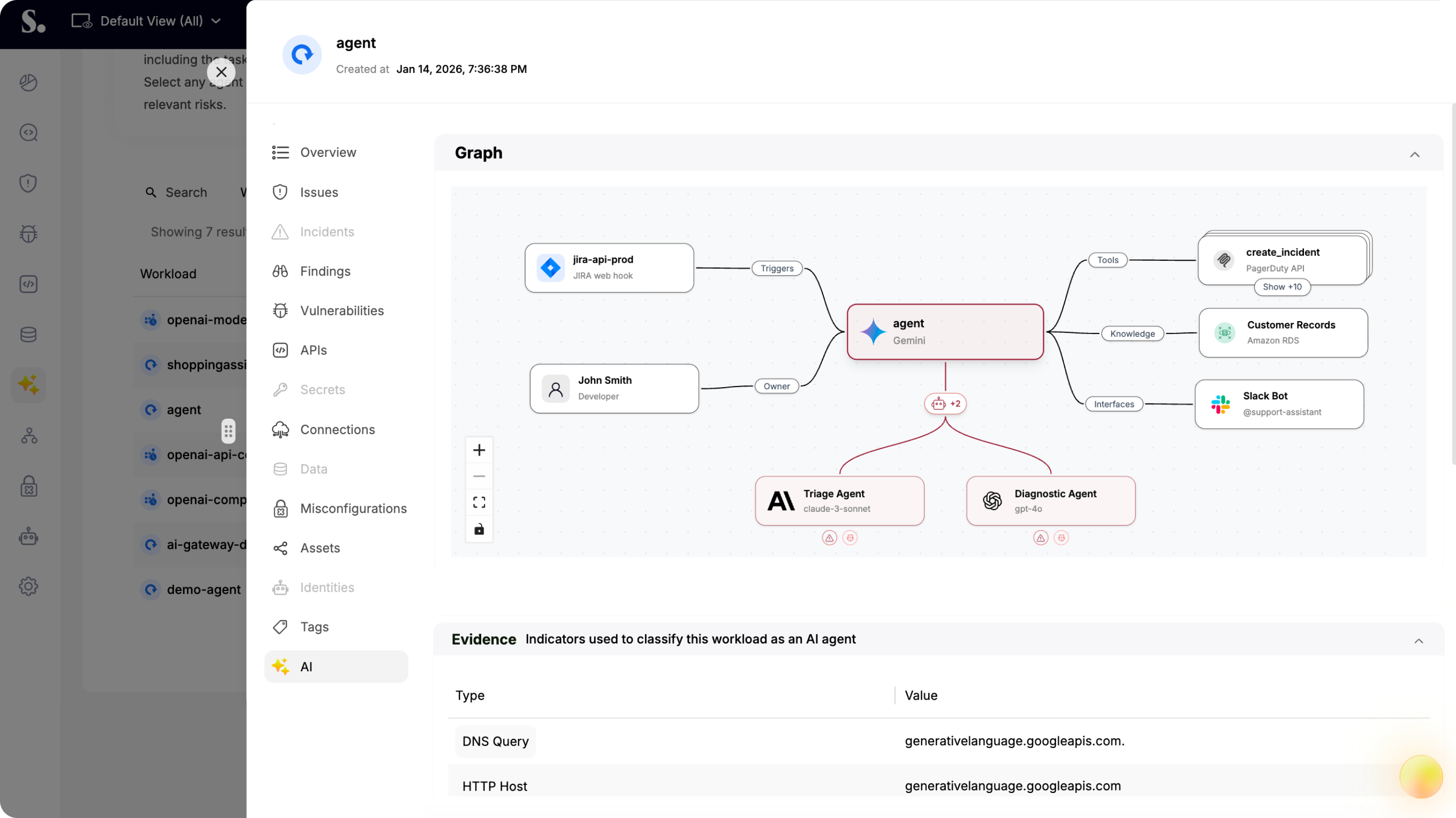Open the Vulnerabilities tab

coord(342,310)
